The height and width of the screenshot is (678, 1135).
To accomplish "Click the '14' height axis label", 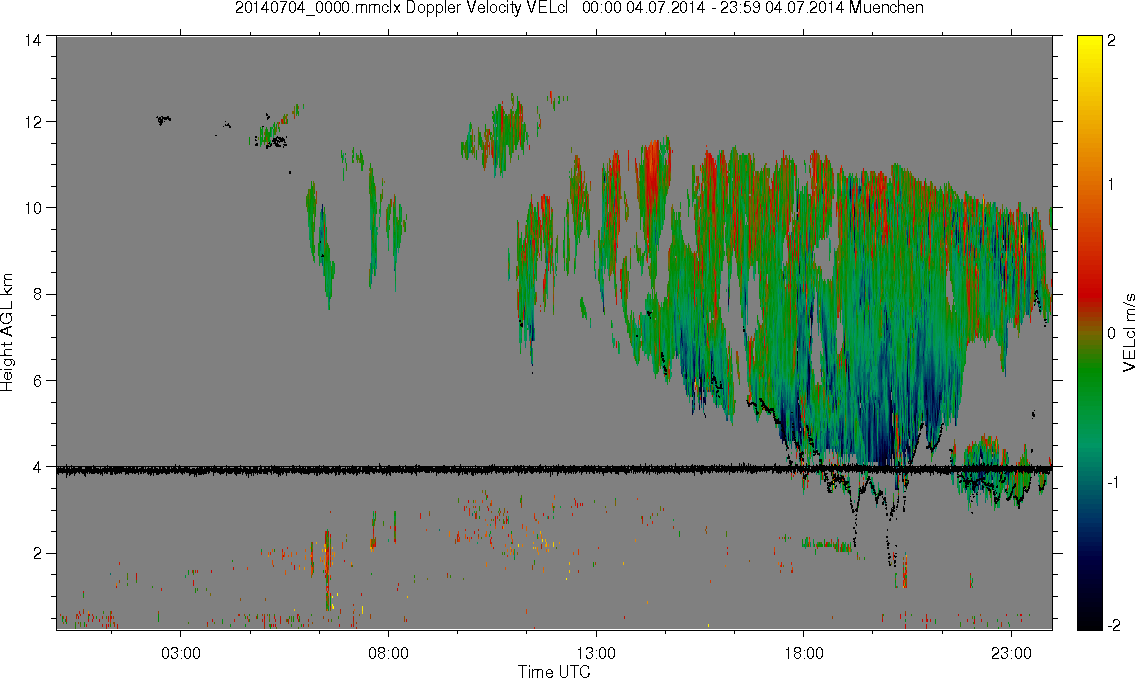I will point(33,40).
